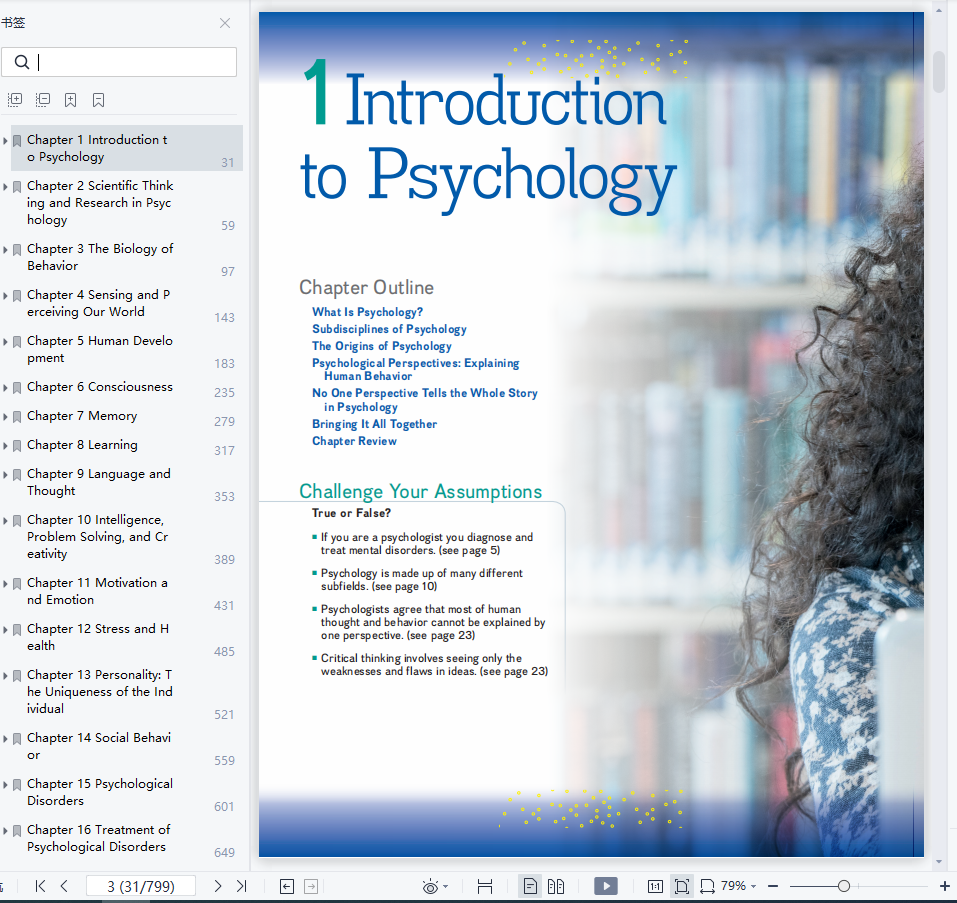Click No One Perspective Tells the Whole Story
Screen dimensions: 957x903
coord(425,400)
